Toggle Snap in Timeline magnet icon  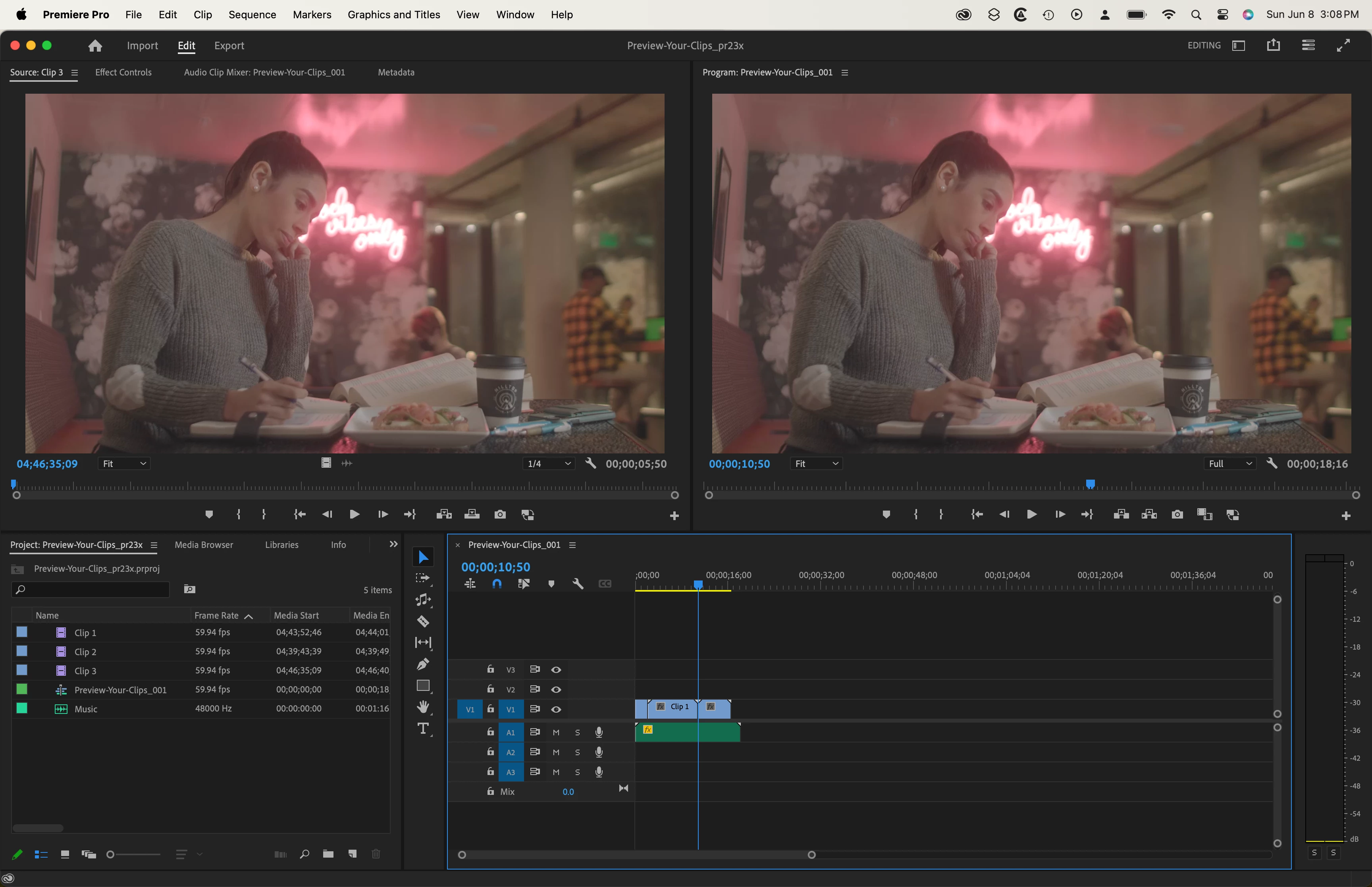click(x=497, y=584)
